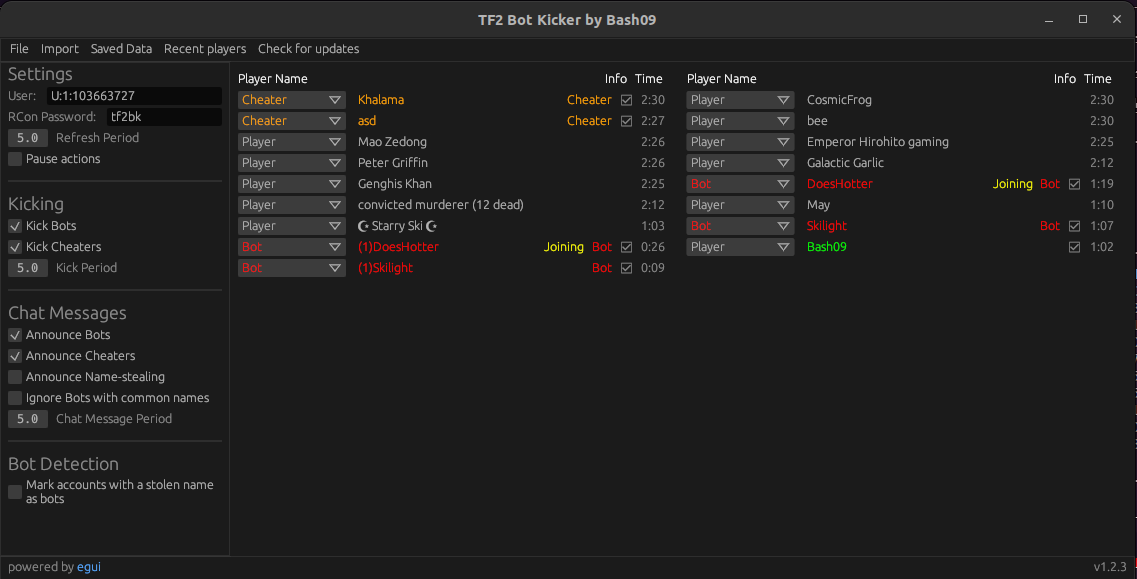Click the Chat Message Period value box

[x=28, y=419]
